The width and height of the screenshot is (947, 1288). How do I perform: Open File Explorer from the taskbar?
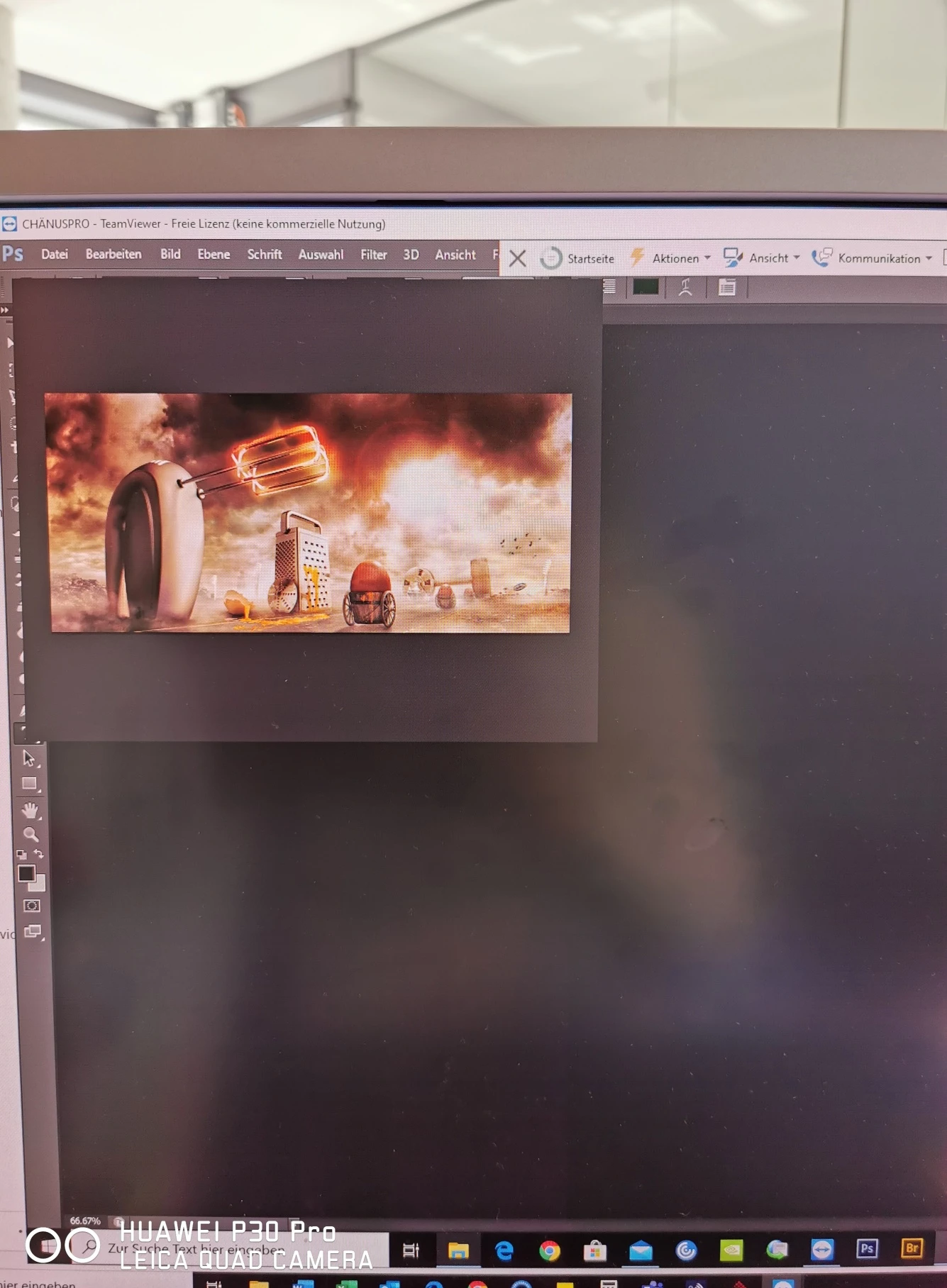458,1250
